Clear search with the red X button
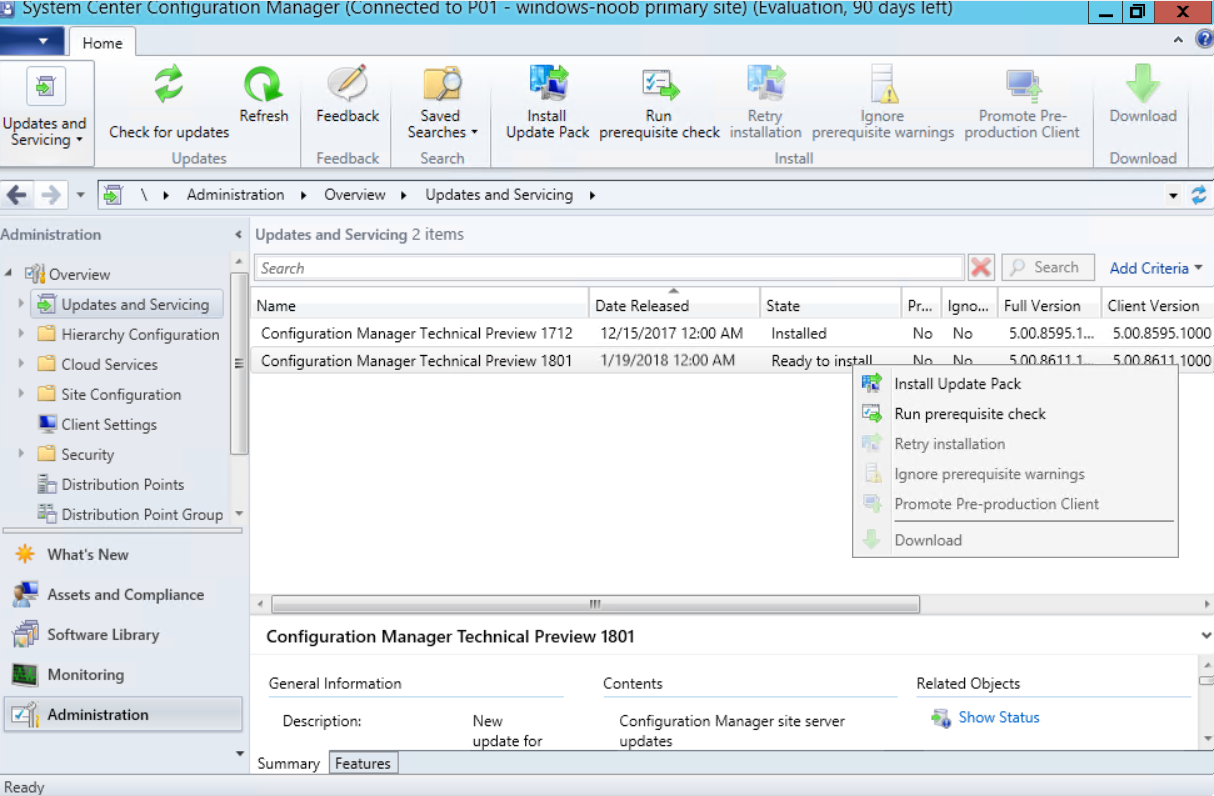 pyautogui.click(x=981, y=268)
